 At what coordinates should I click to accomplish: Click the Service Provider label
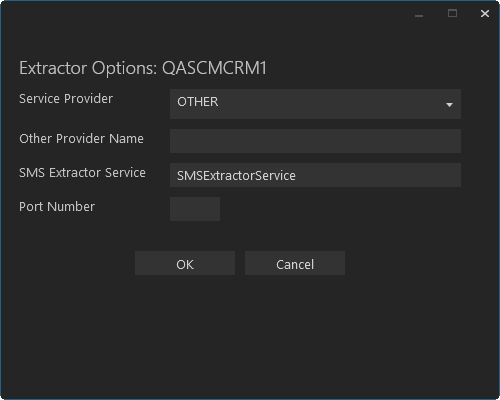(x=66, y=99)
